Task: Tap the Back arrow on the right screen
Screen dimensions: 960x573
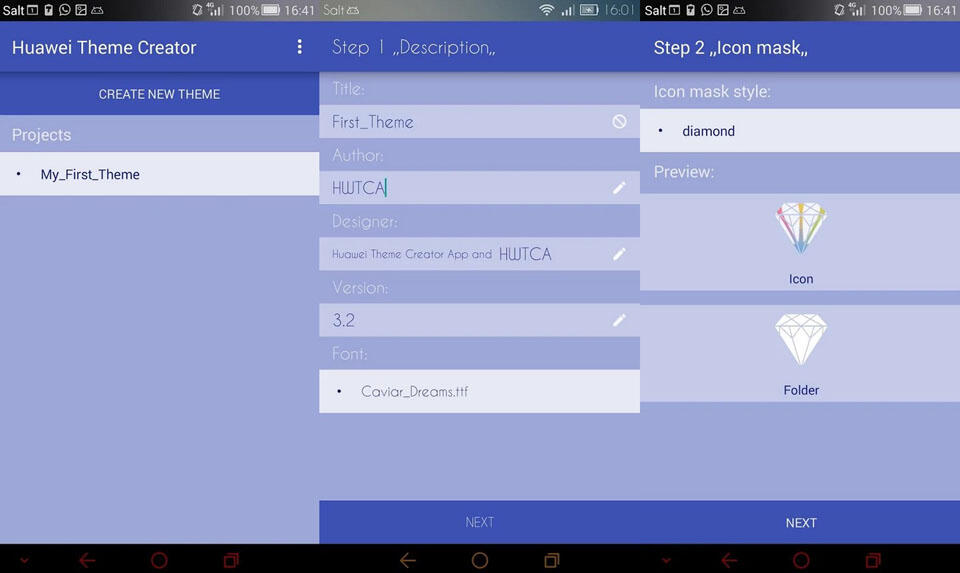Action: click(x=729, y=560)
